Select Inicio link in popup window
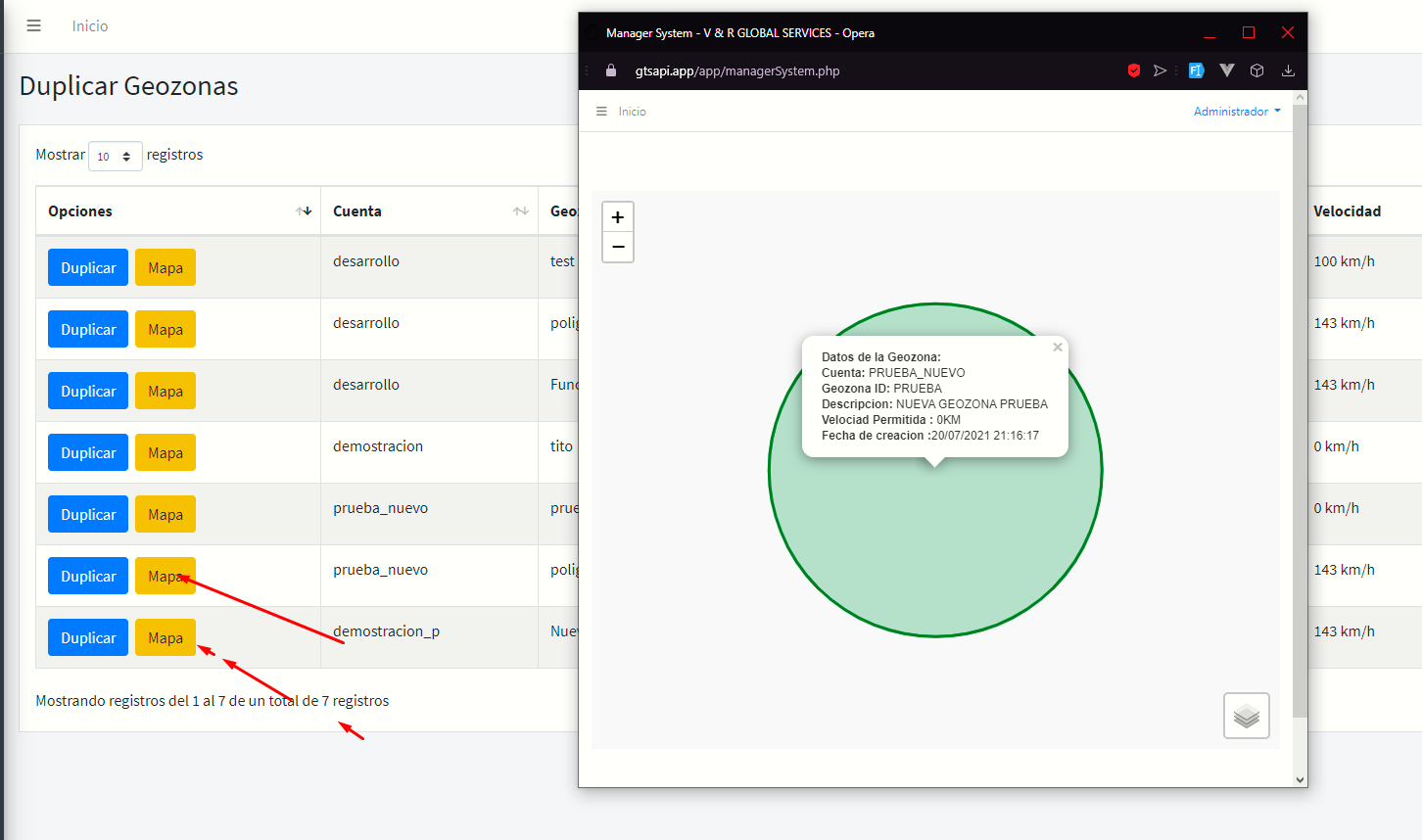This screenshot has width=1422, height=840. click(x=632, y=112)
